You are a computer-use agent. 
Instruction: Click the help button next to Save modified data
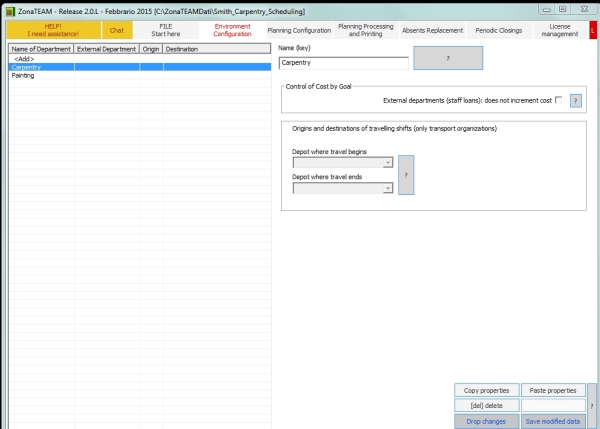pos(592,406)
